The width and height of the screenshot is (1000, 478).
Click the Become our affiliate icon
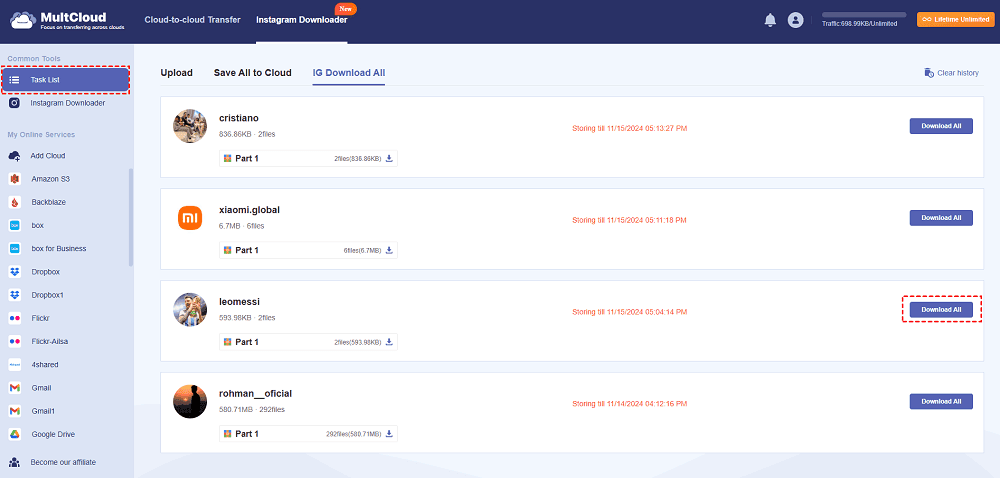(15, 462)
